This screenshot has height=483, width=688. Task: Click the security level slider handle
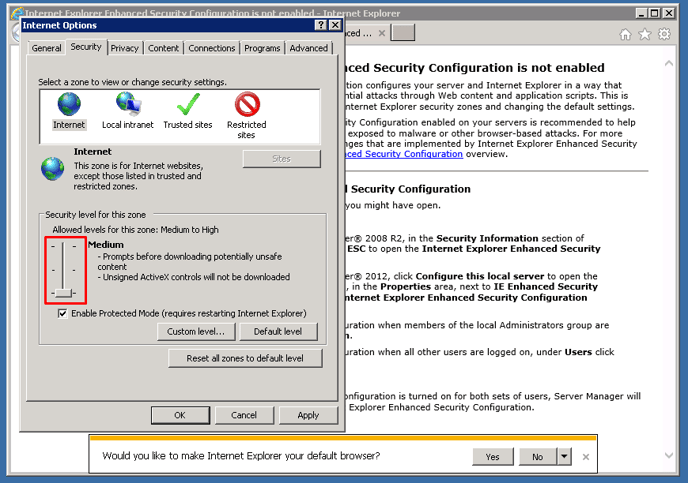pos(64,292)
